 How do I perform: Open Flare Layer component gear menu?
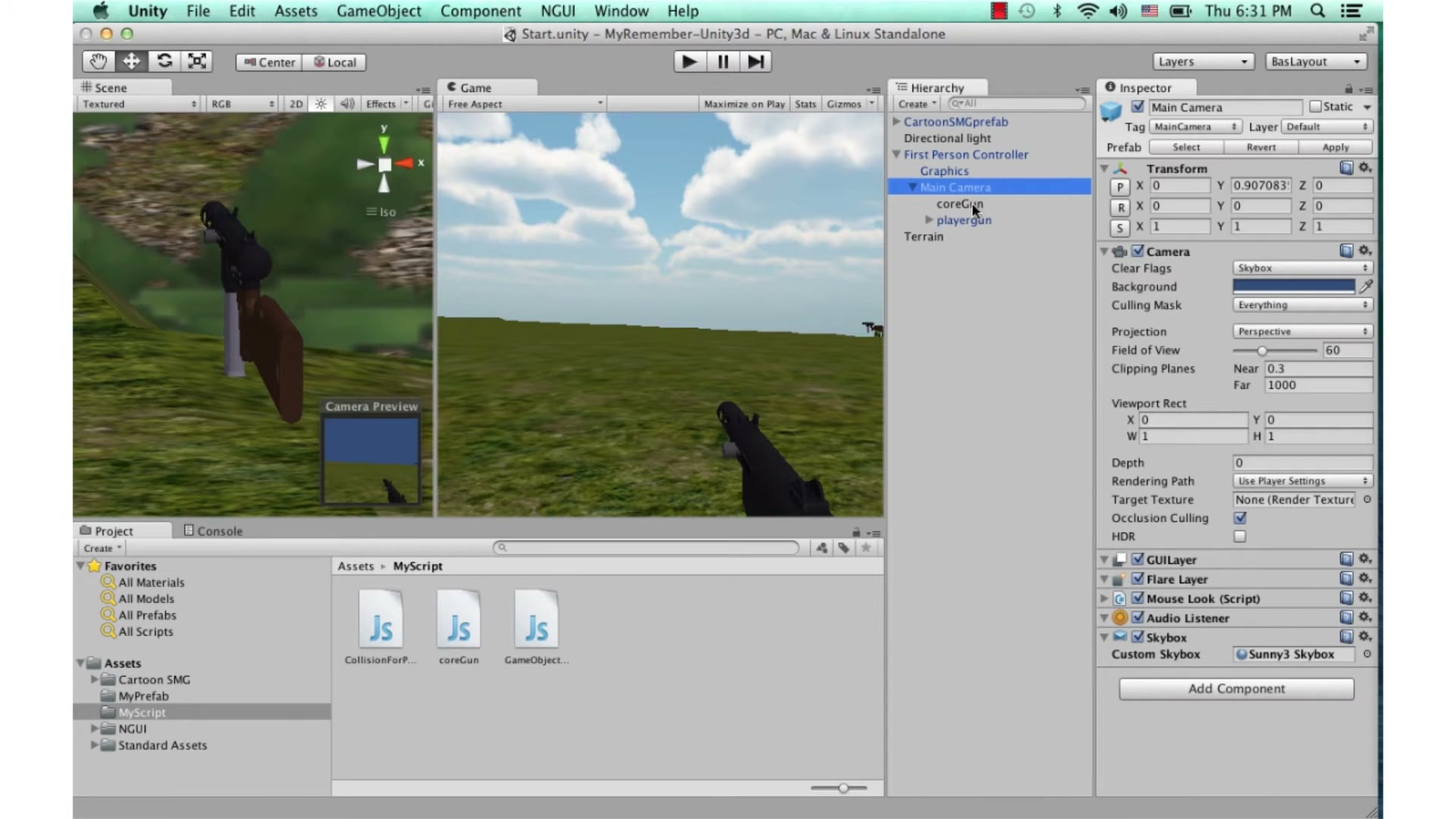tap(1365, 578)
